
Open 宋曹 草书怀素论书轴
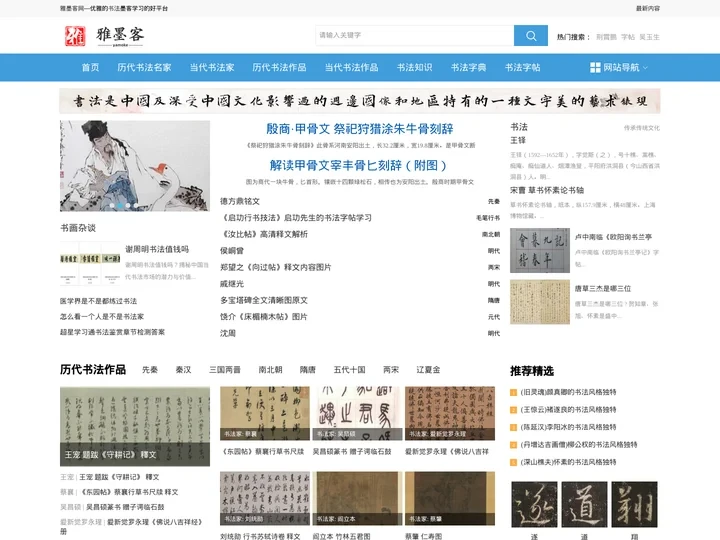(x=547, y=191)
